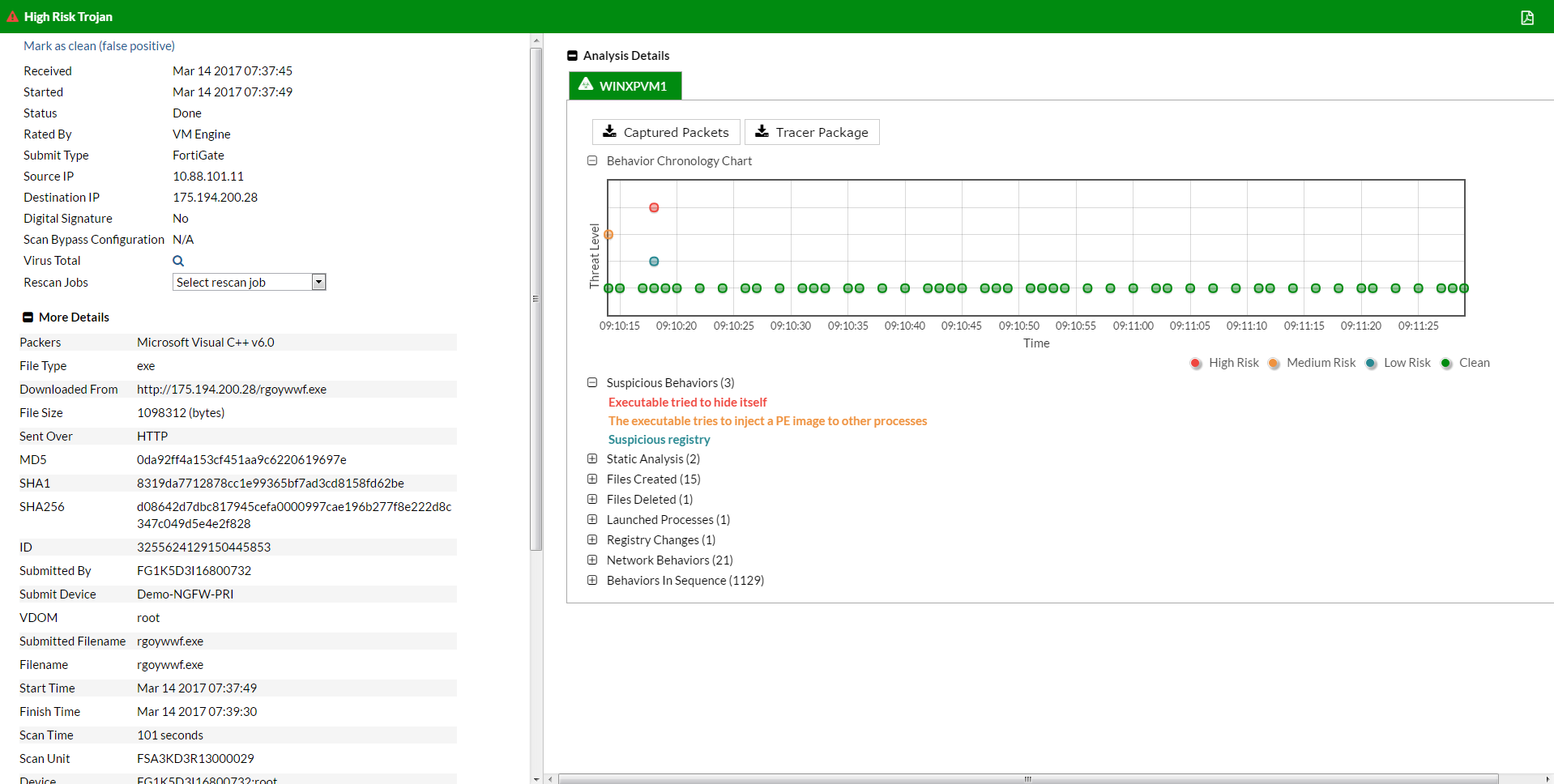Click the High Risk Trojan warning icon

pos(12,16)
